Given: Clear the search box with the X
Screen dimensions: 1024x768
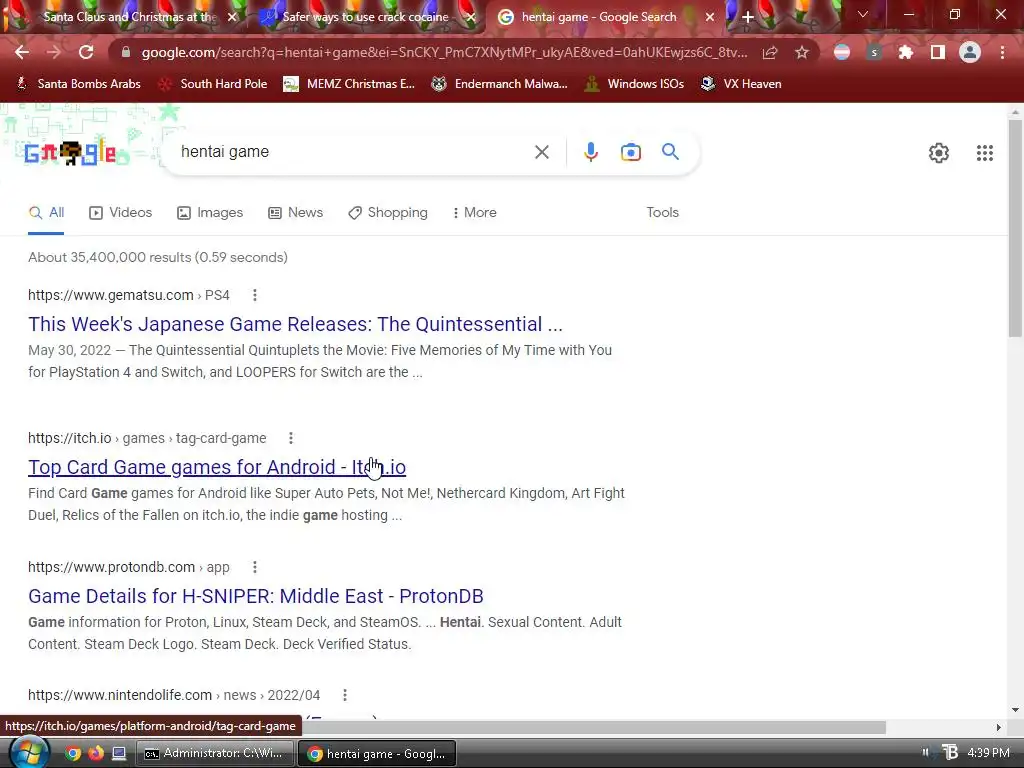Looking at the screenshot, I should point(541,152).
